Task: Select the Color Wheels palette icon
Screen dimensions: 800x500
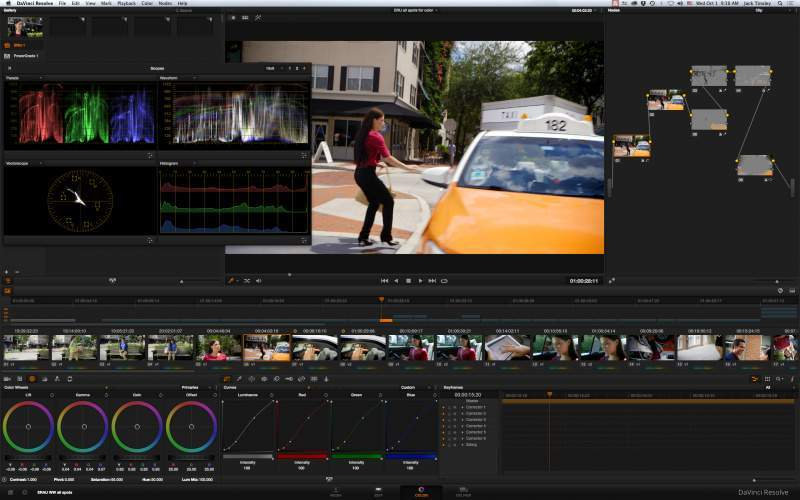Action: point(32,379)
